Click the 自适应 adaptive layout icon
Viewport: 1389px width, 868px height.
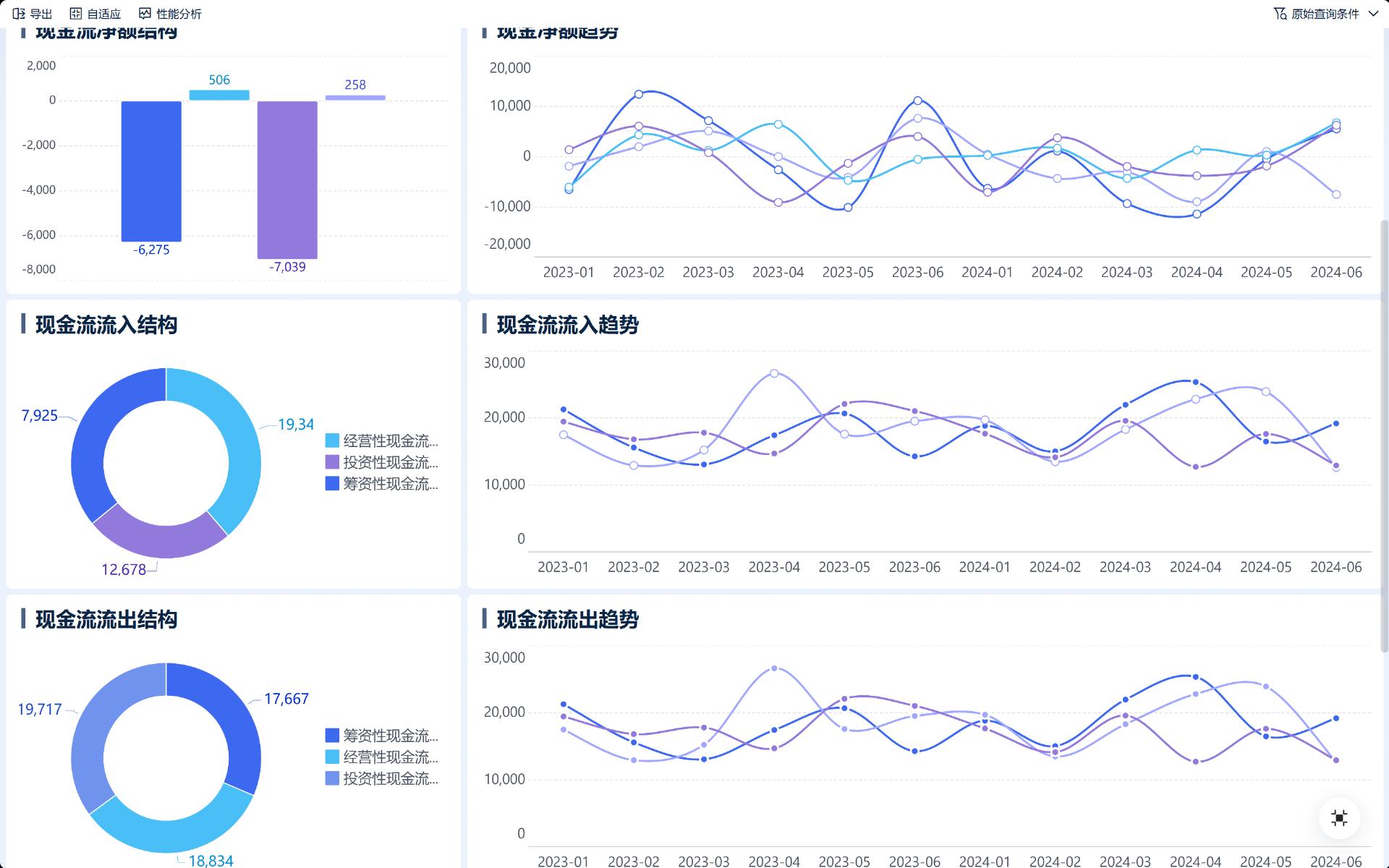pyautogui.click(x=75, y=12)
